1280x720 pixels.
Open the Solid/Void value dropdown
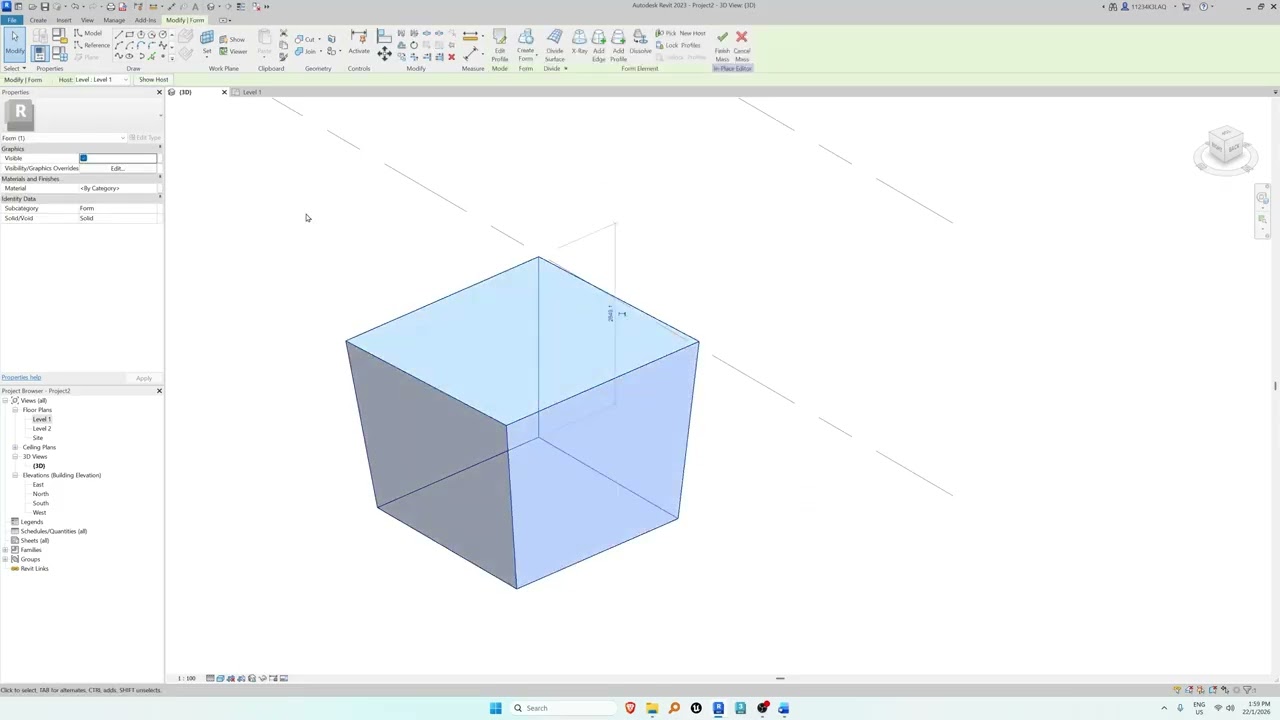pyautogui.click(x=118, y=218)
